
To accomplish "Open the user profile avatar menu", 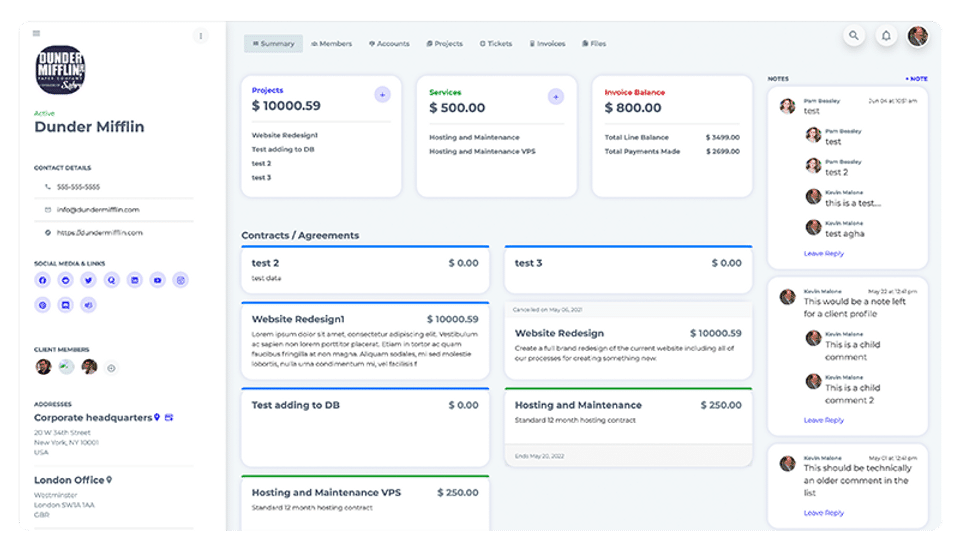I will point(918,36).
